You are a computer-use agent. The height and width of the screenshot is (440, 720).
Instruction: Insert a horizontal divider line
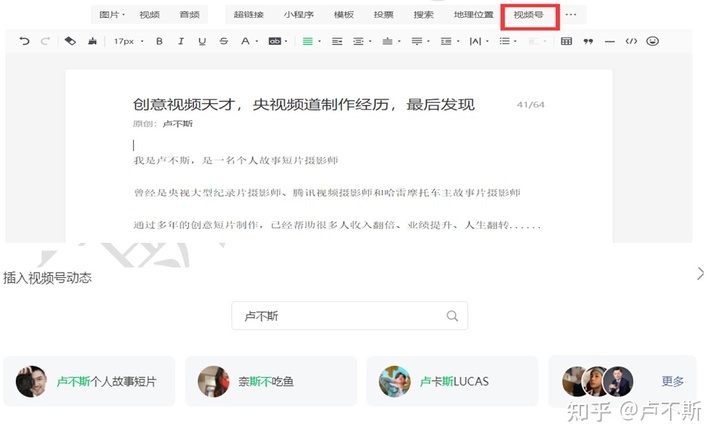(x=609, y=41)
